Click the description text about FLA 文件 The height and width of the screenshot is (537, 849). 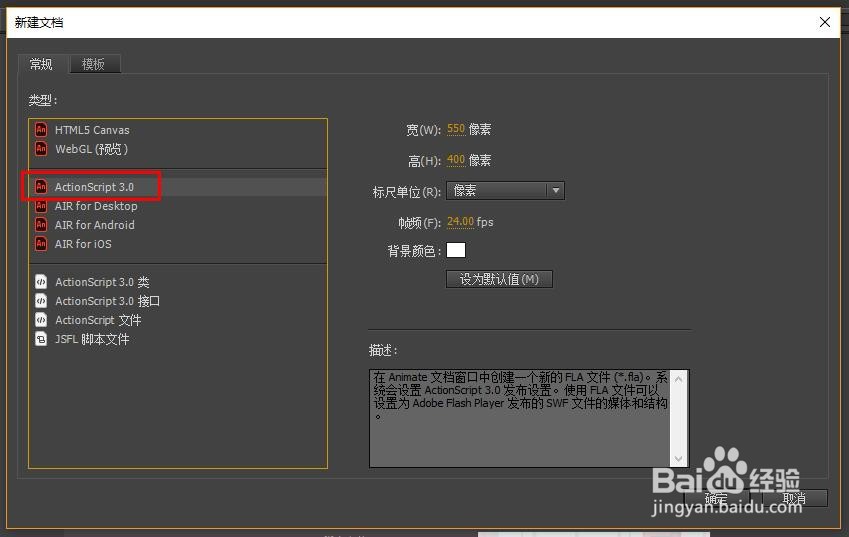520,397
